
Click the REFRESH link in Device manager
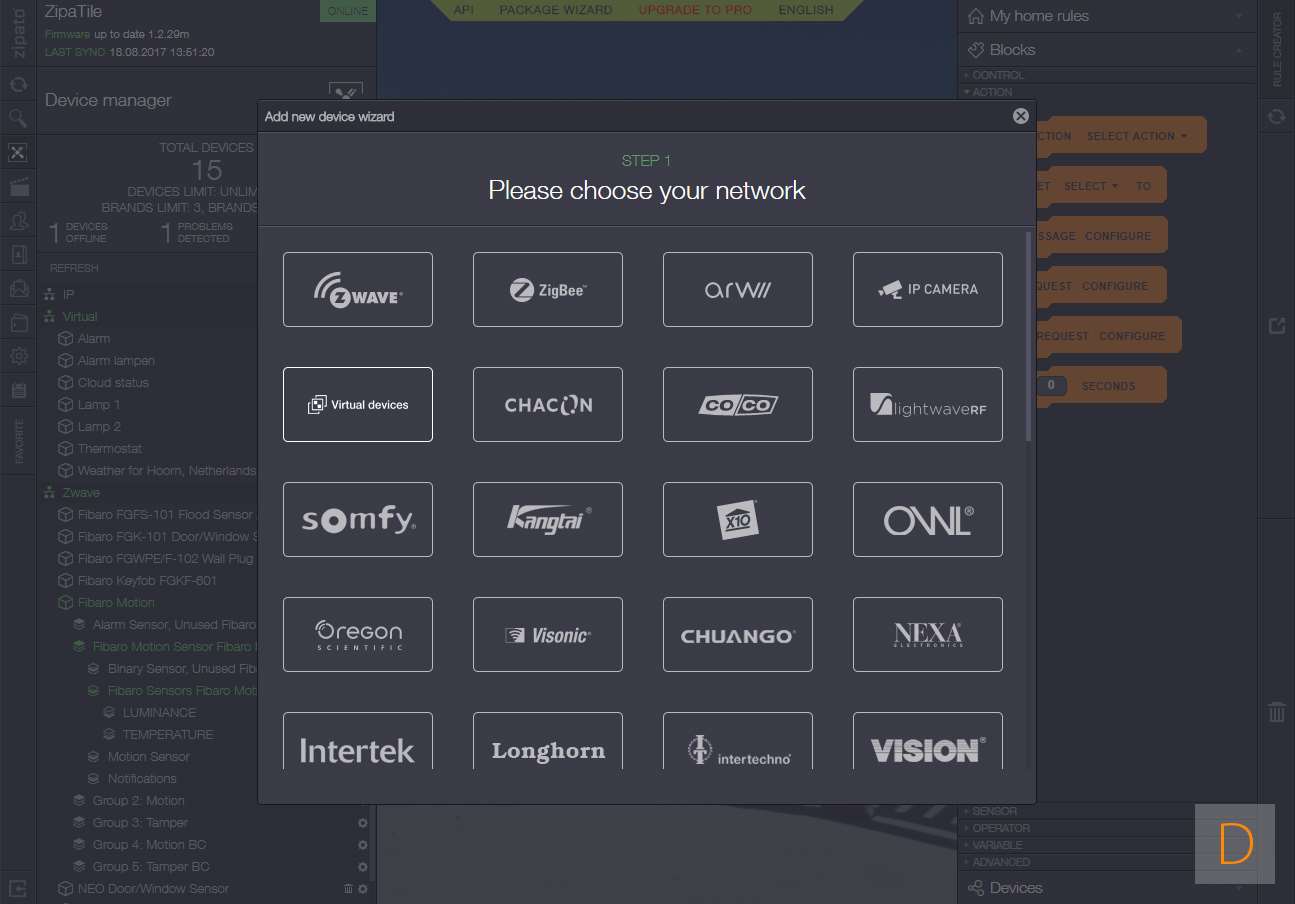(74, 268)
